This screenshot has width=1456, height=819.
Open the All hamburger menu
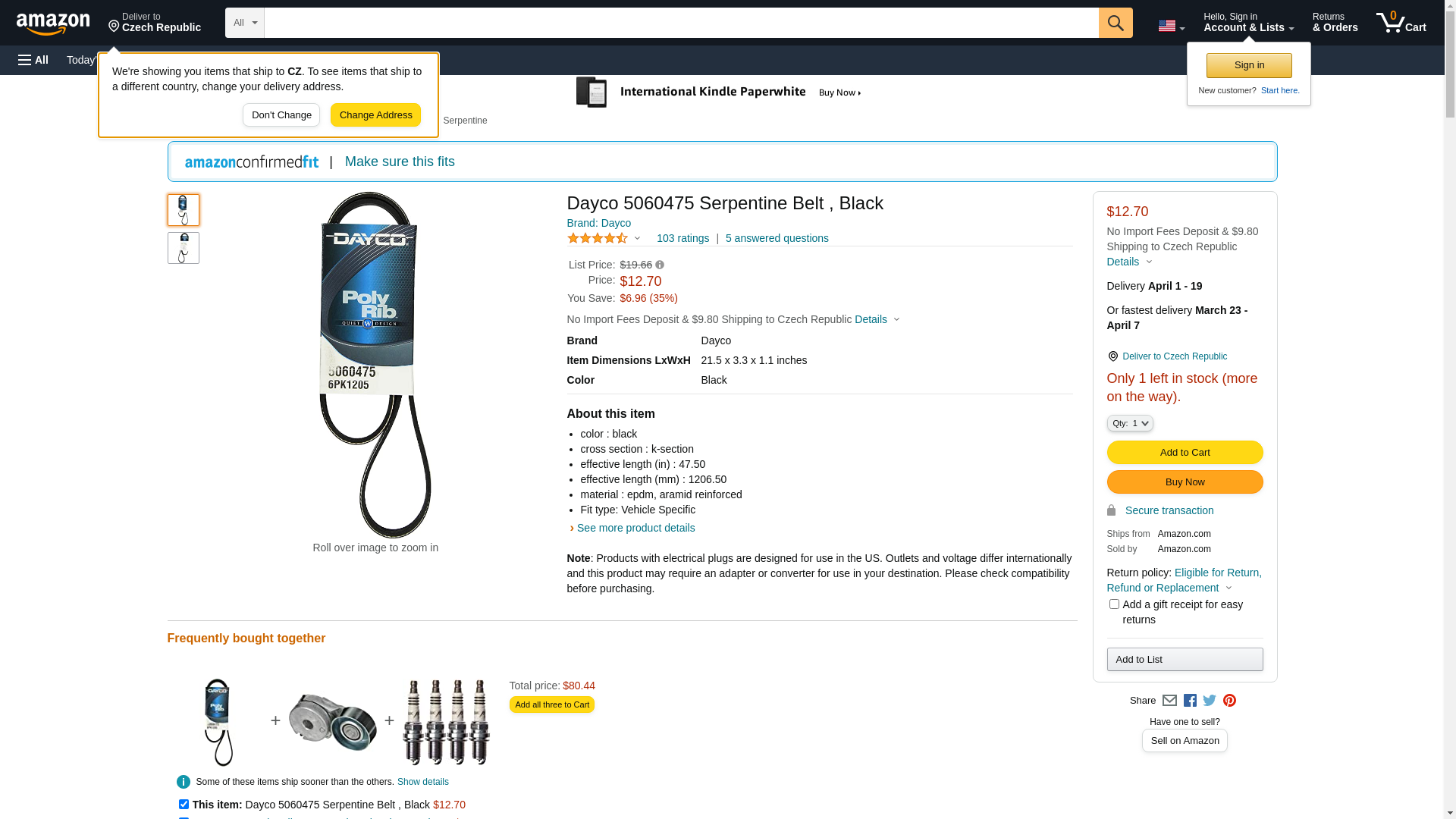(33, 60)
